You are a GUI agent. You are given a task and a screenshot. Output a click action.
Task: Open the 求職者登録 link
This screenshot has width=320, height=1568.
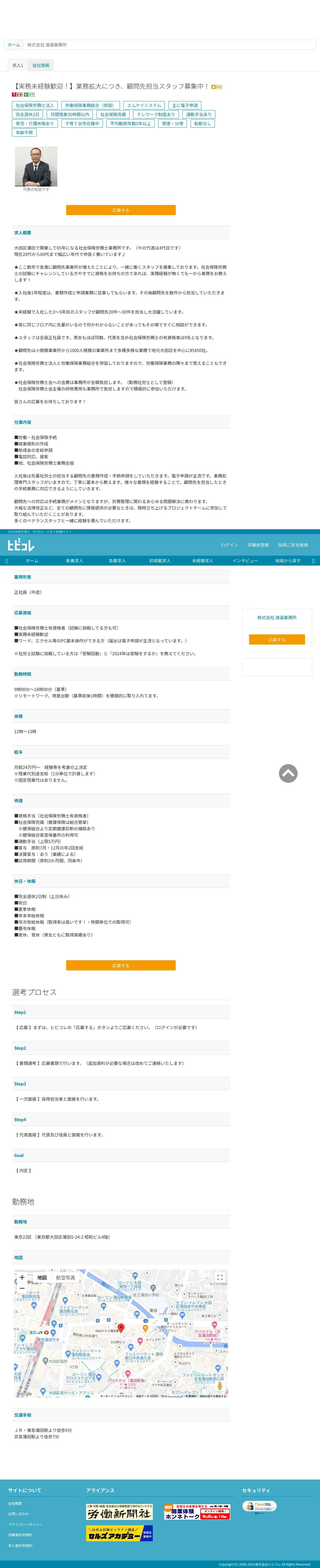pyautogui.click(x=258, y=545)
